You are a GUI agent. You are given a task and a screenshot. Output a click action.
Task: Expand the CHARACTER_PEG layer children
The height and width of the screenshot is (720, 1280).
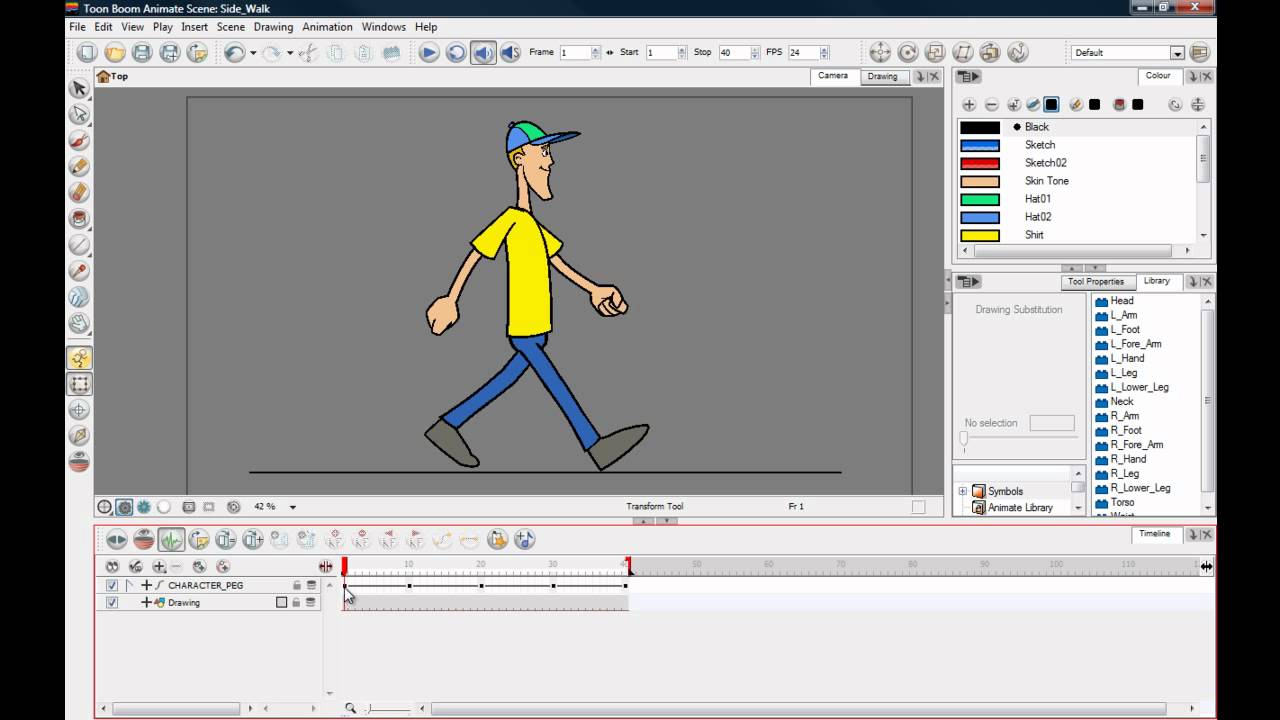(x=146, y=585)
